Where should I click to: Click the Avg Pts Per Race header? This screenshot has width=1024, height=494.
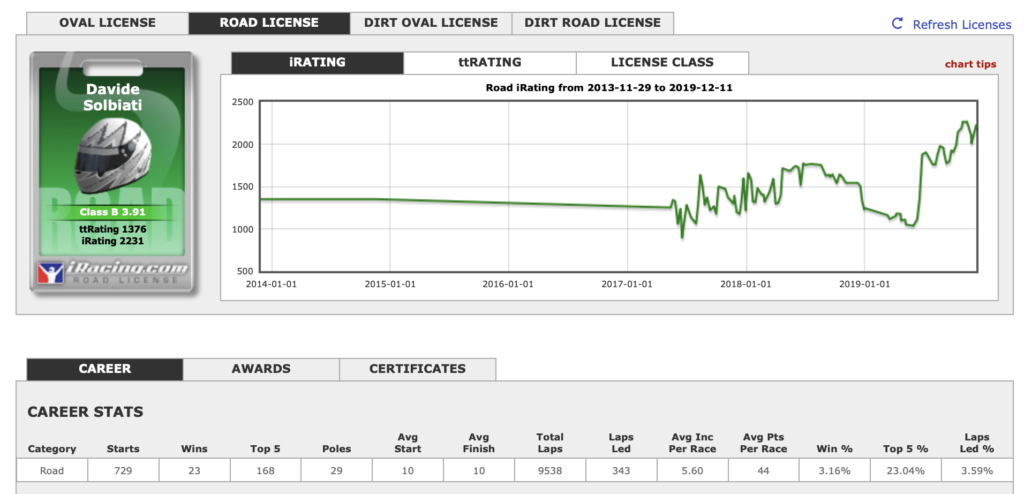click(764, 443)
